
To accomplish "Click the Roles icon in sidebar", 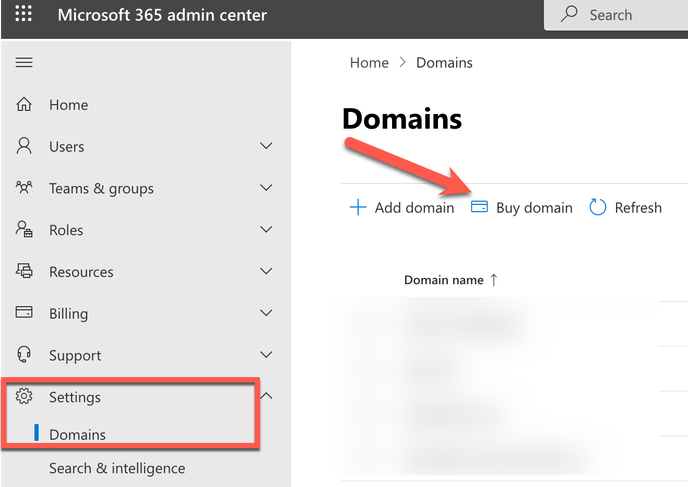I will click(x=24, y=229).
